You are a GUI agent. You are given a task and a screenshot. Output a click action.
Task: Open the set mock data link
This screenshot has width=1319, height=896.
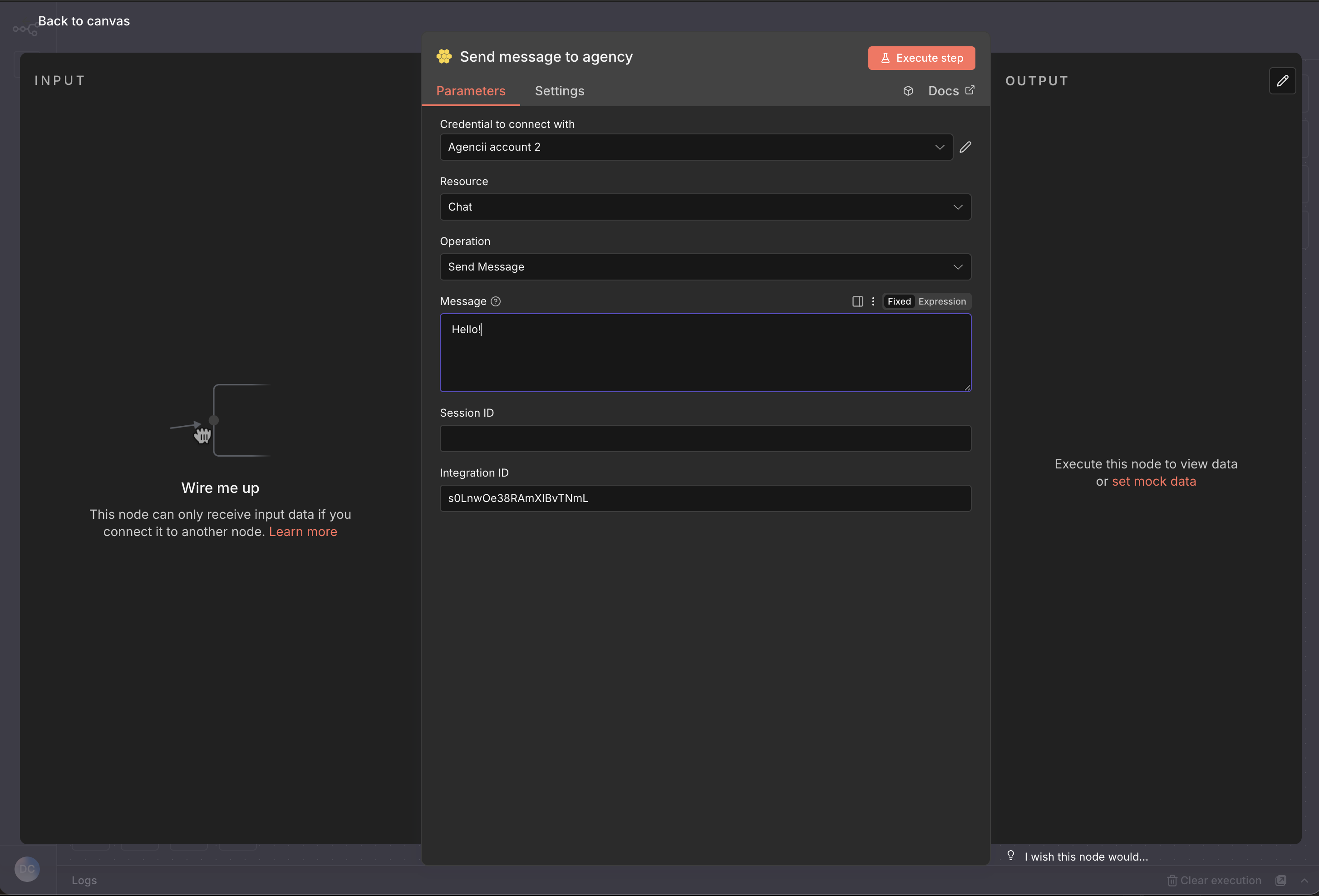1153,481
